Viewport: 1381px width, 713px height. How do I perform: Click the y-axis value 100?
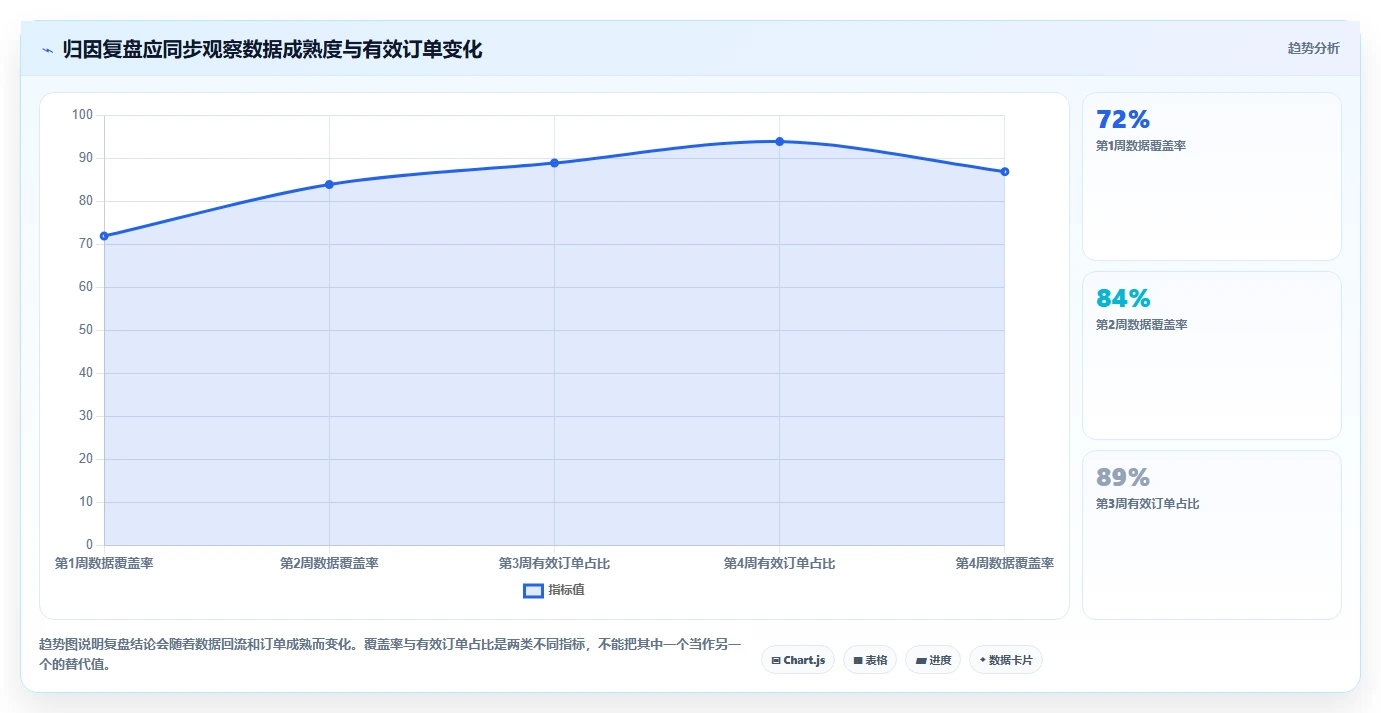click(82, 115)
